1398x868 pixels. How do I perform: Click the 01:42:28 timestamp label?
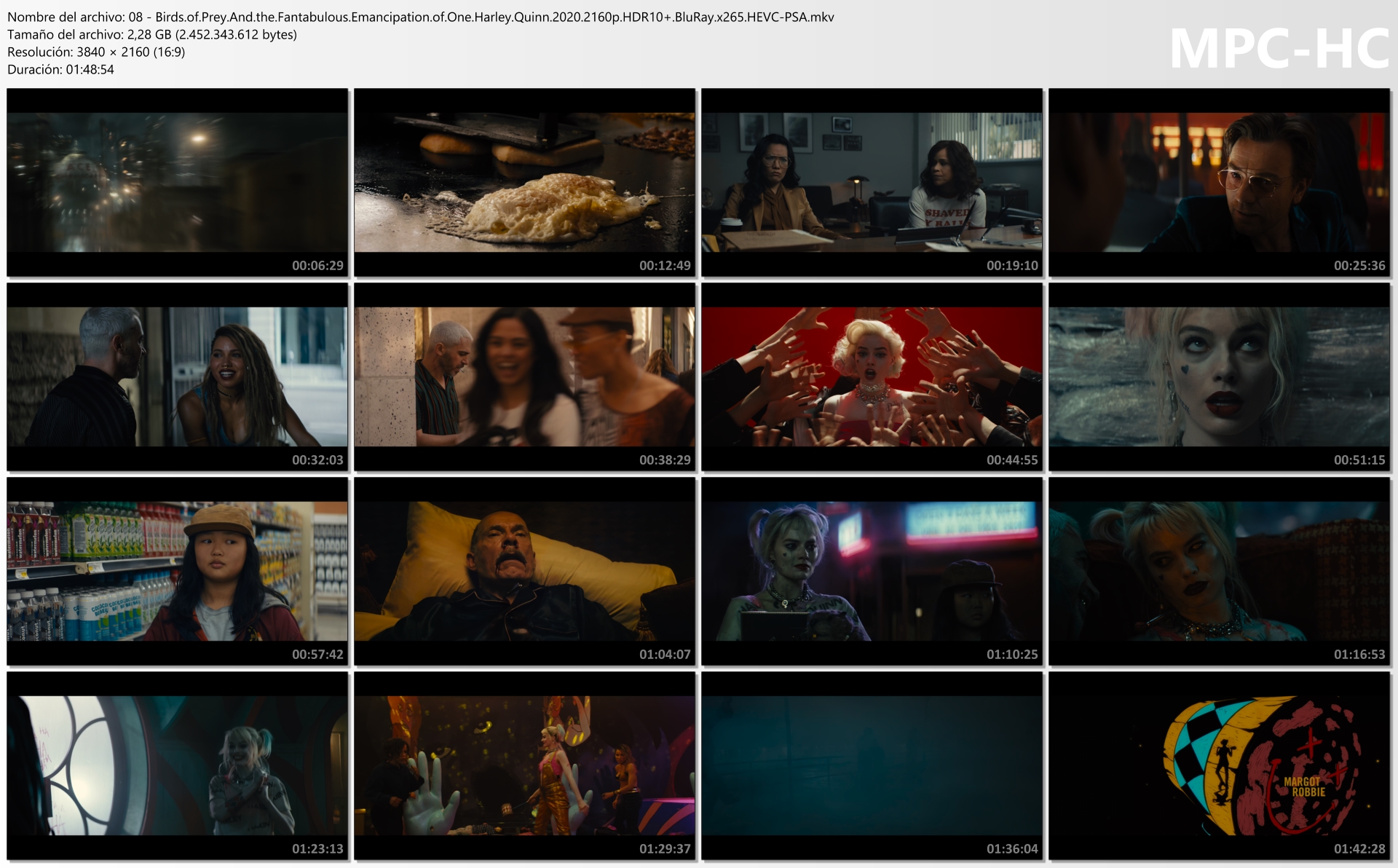1359,849
